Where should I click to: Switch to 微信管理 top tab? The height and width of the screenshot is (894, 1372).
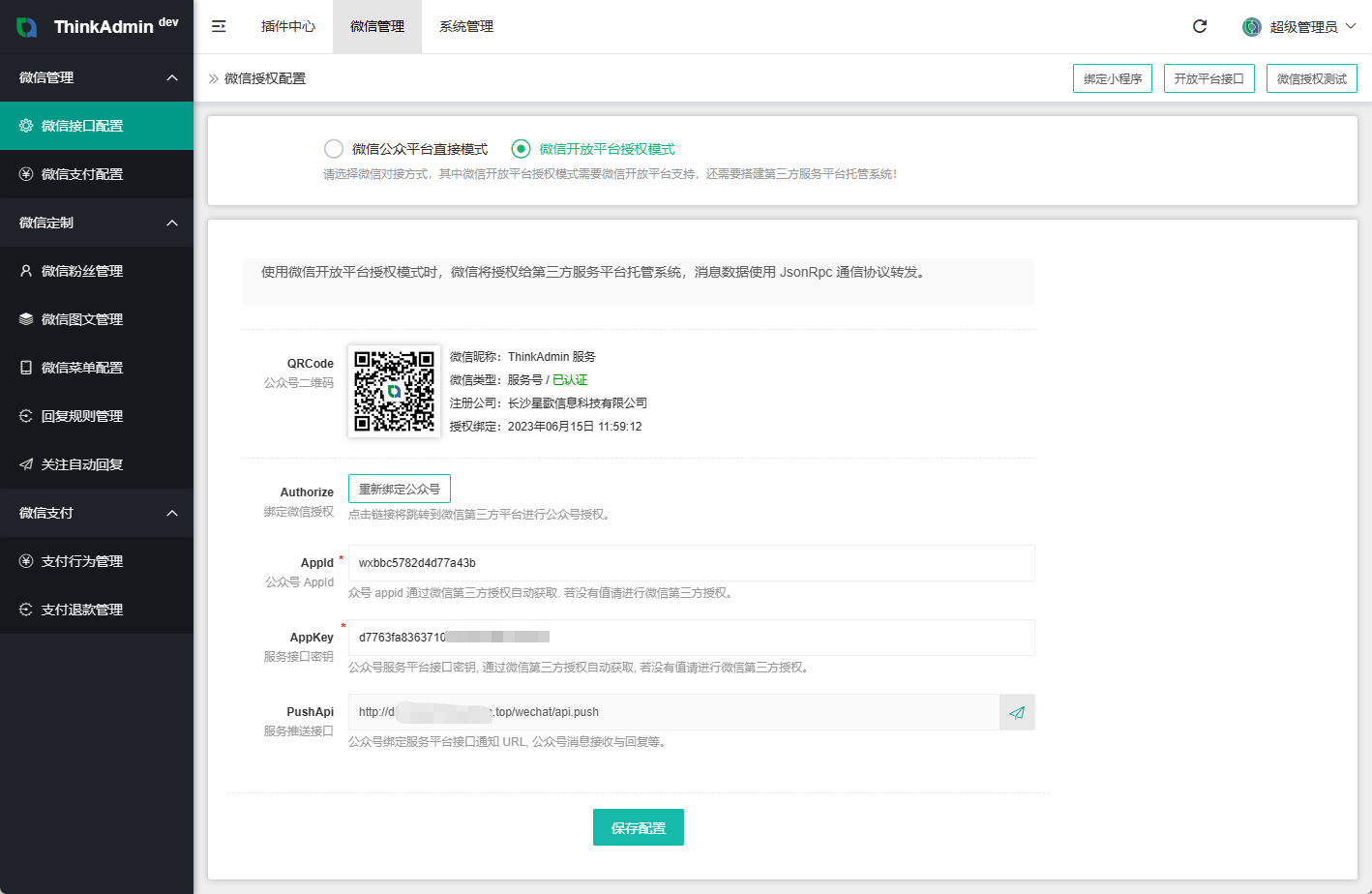377,27
